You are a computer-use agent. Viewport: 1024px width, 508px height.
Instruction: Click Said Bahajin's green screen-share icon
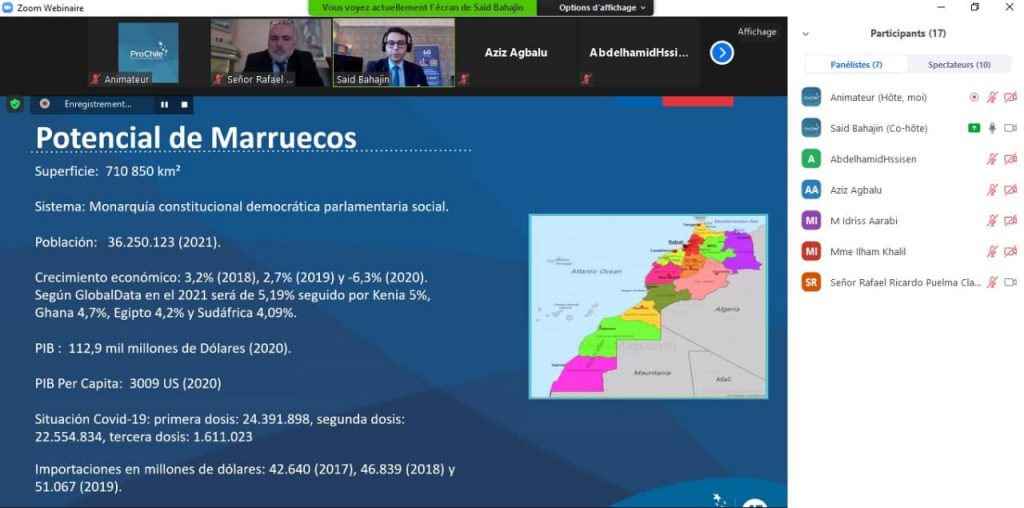[x=973, y=128]
